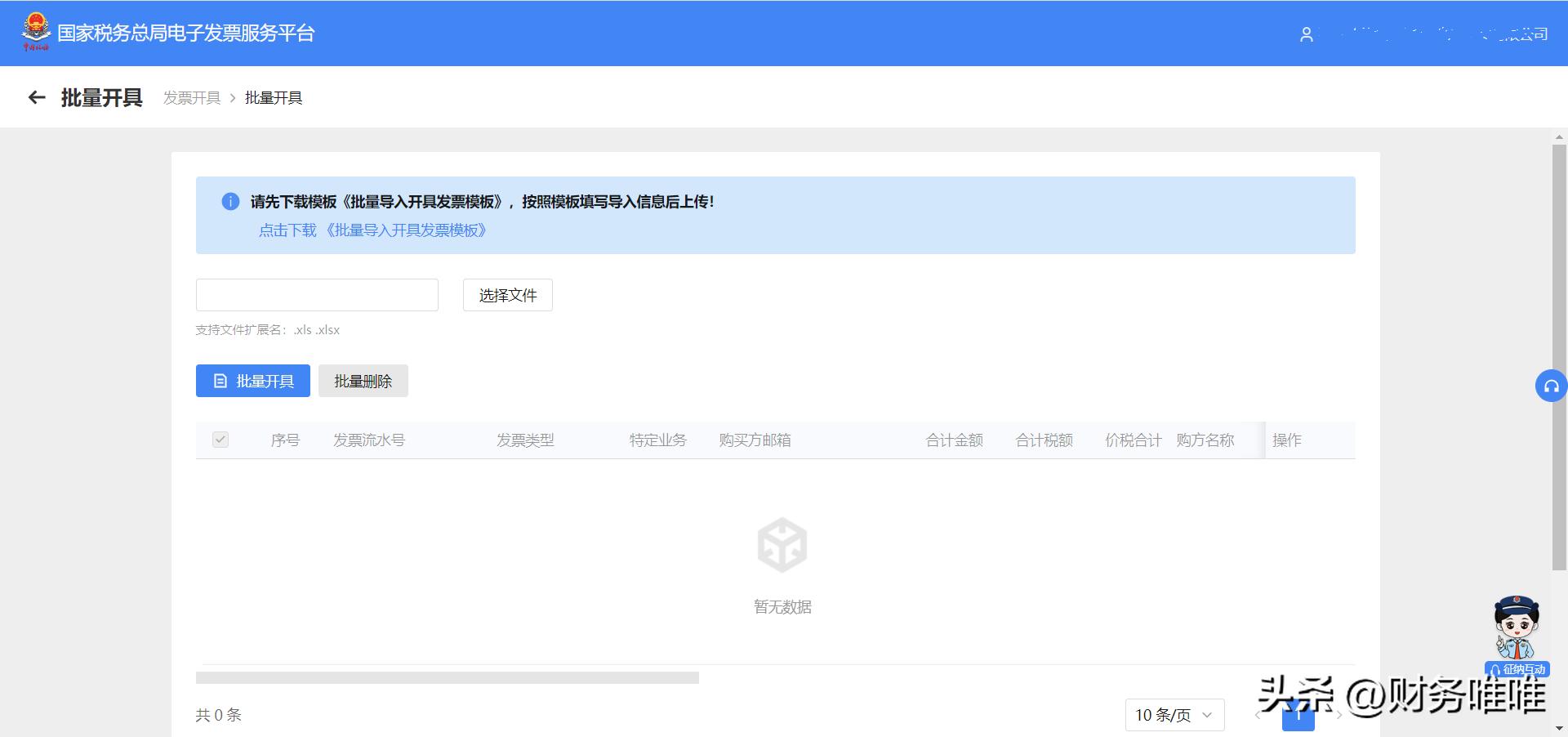Screen dimensions: 1568x737
Task: Click the 发票流水号 column header
Action: [369, 440]
